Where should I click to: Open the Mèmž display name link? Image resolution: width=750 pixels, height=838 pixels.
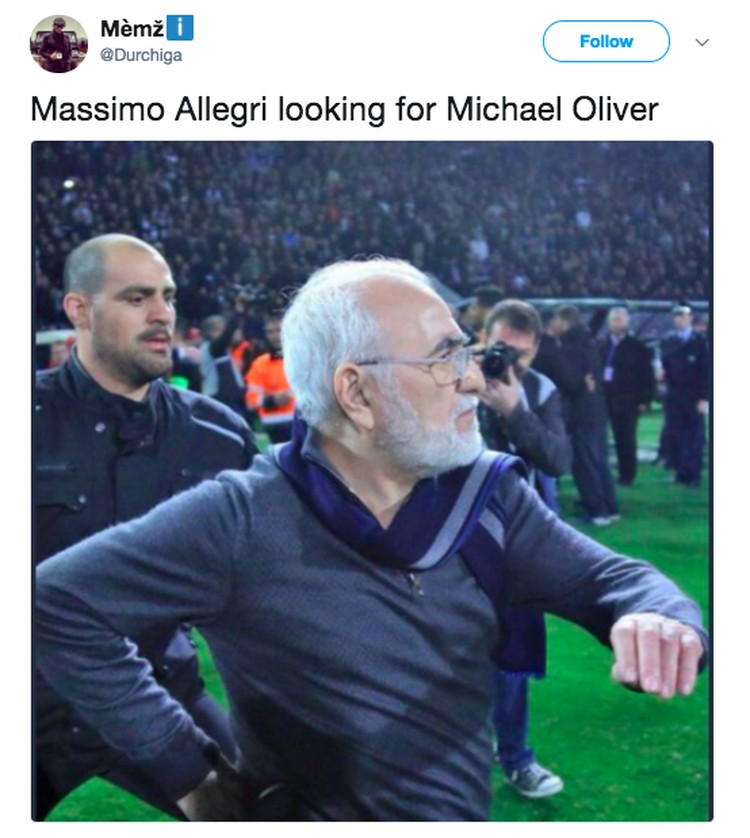tap(132, 28)
